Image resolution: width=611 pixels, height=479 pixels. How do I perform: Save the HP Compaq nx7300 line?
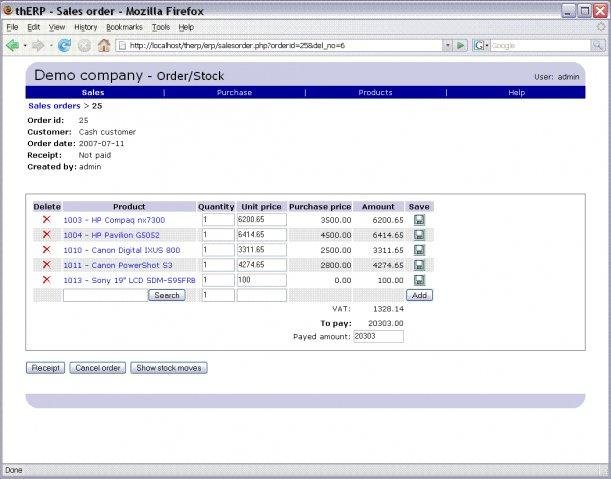419,220
